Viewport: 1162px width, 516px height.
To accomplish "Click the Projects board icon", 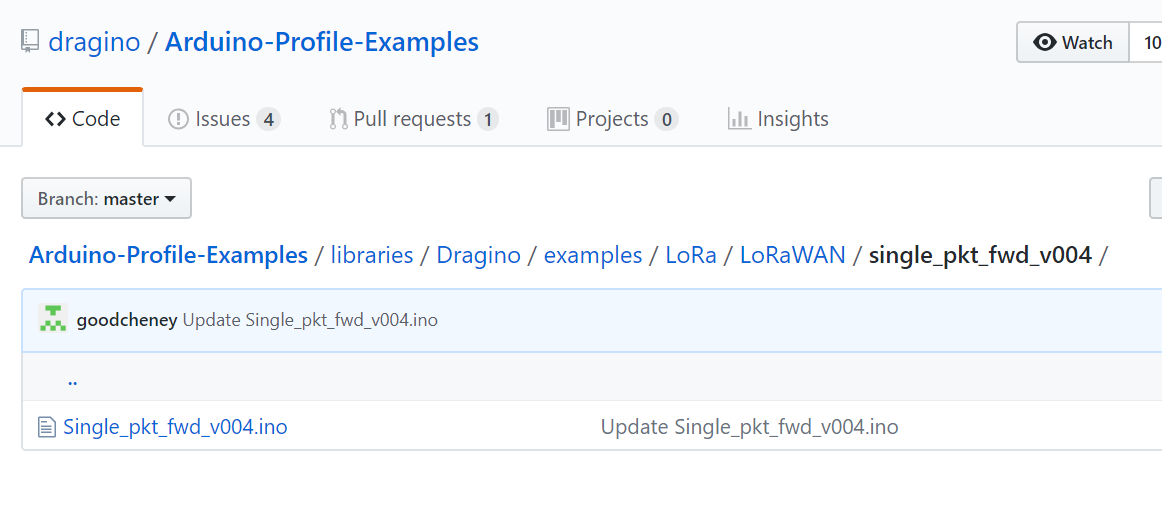I will (x=558, y=119).
